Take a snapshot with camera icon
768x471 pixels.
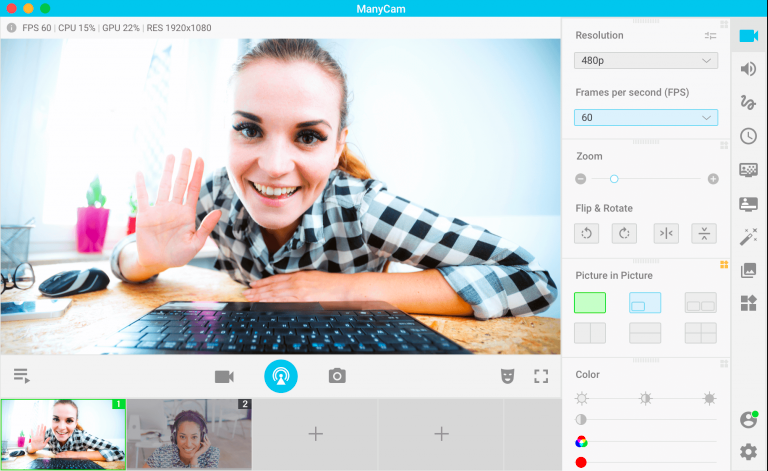[337, 376]
